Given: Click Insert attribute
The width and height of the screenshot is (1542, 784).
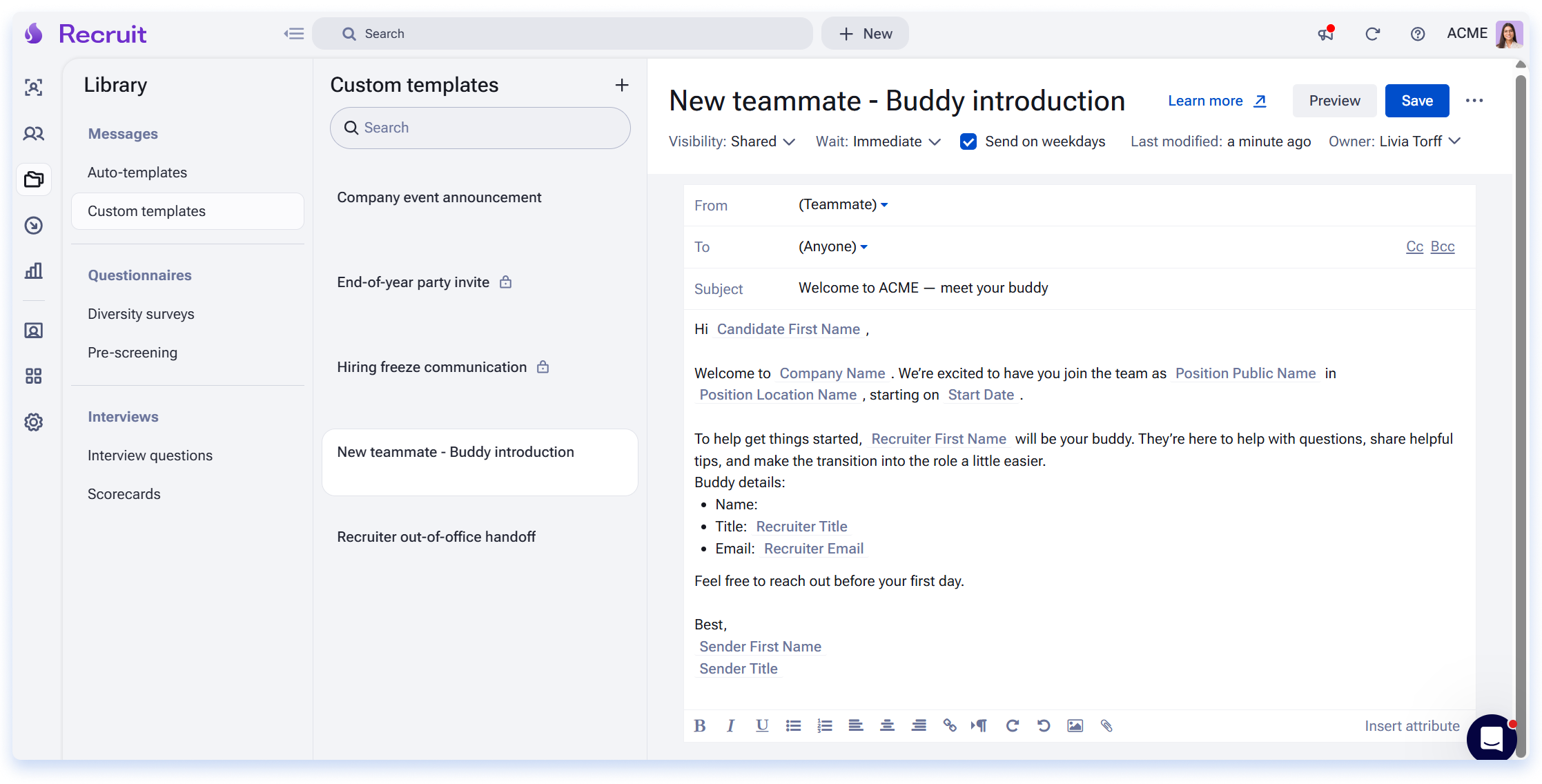Looking at the screenshot, I should pos(1412,726).
